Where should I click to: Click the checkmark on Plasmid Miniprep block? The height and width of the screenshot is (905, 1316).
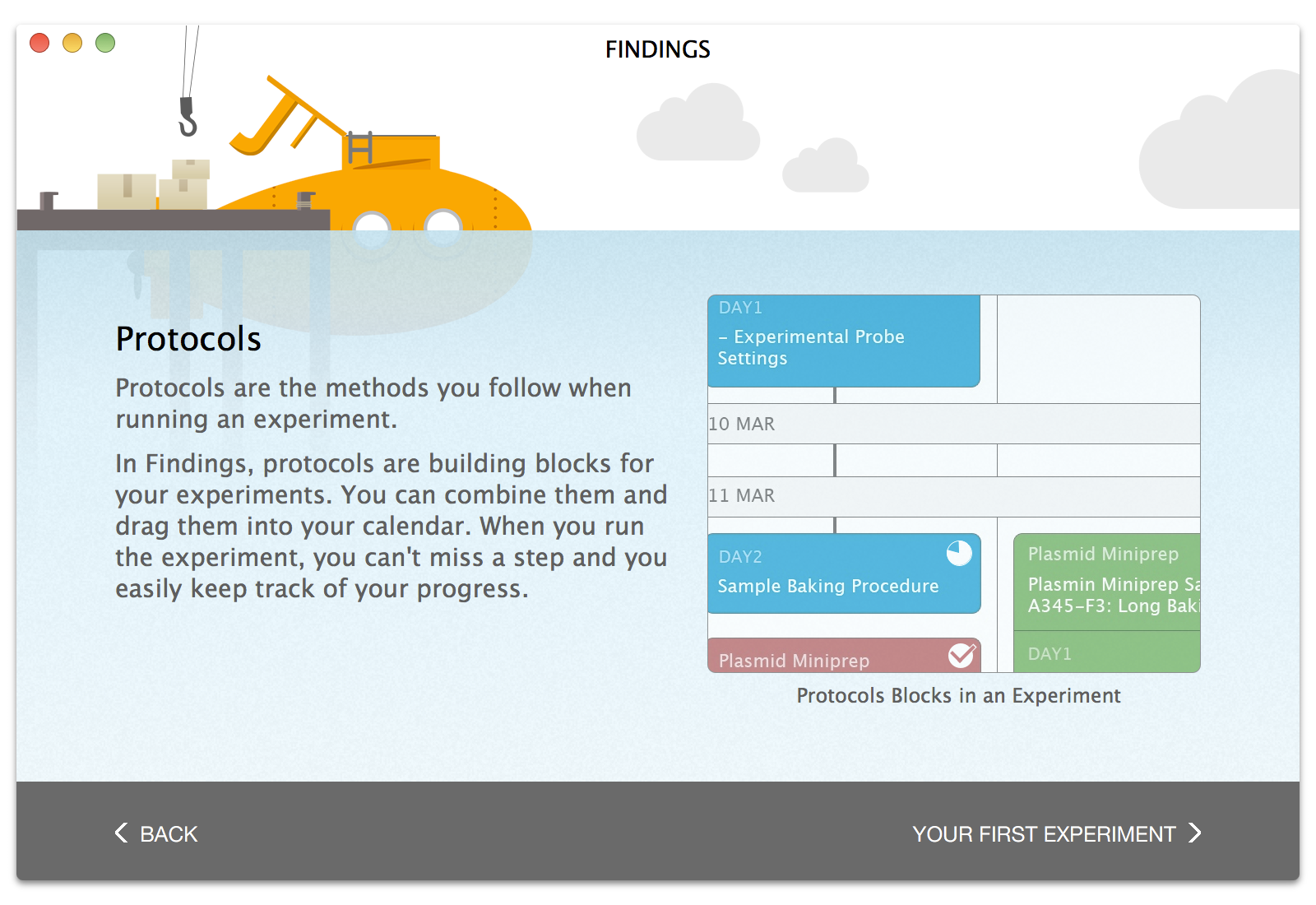click(962, 655)
